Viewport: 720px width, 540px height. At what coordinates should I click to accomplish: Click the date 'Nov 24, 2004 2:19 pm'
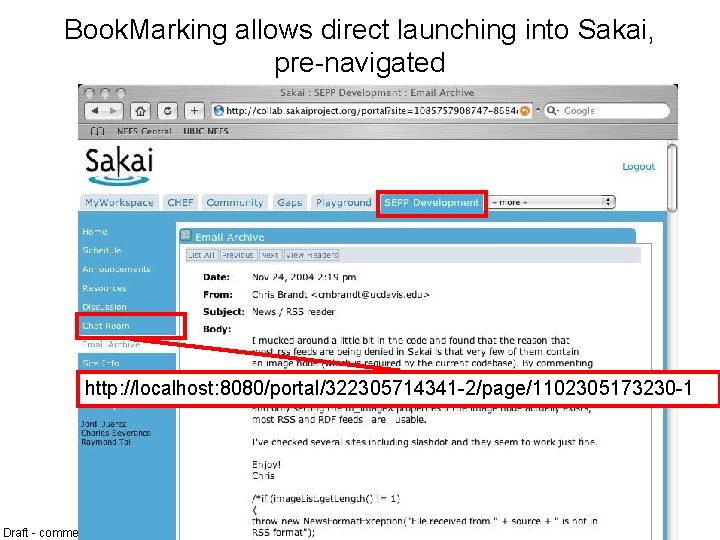pyautogui.click(x=304, y=277)
